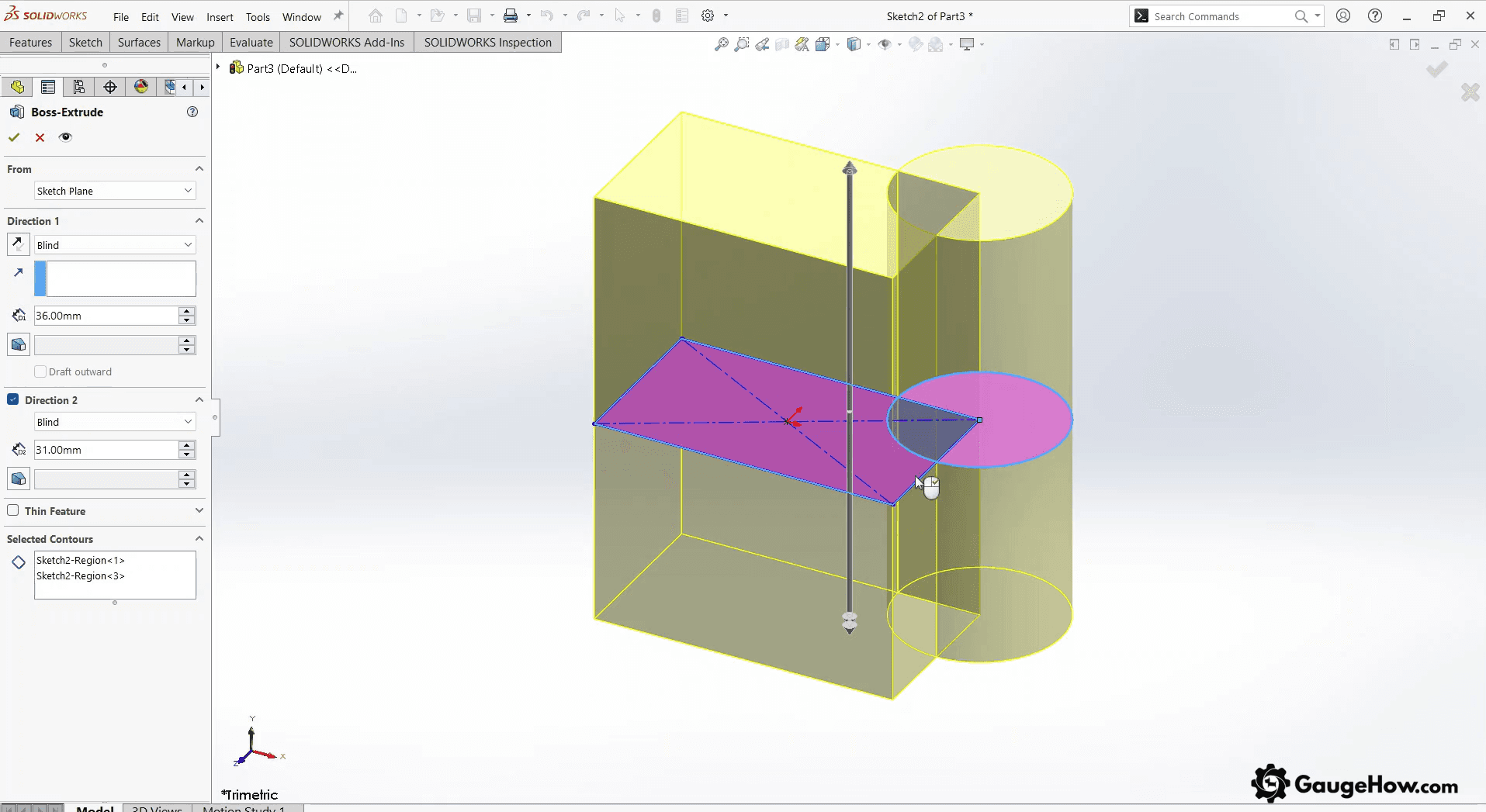Cancel the Boss-Extrude with the red X
Image resolution: width=1486 pixels, height=812 pixels.
point(39,137)
